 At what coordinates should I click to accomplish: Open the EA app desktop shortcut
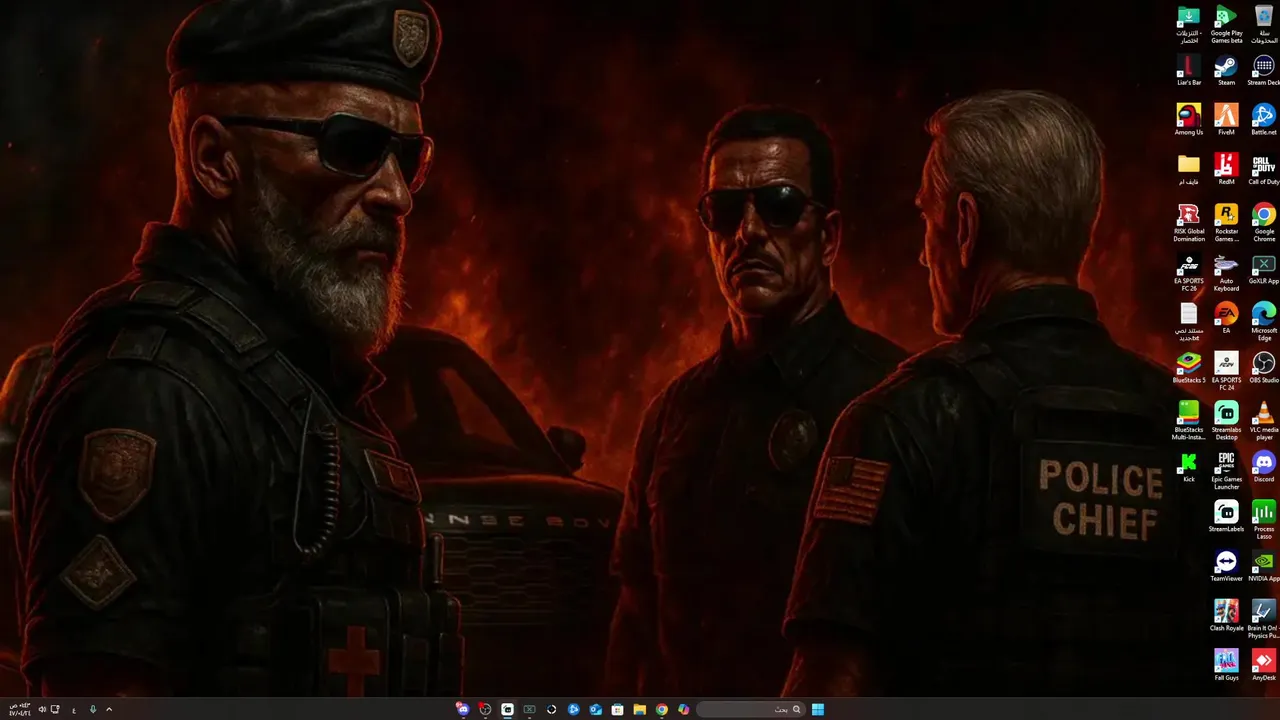pos(1226,319)
